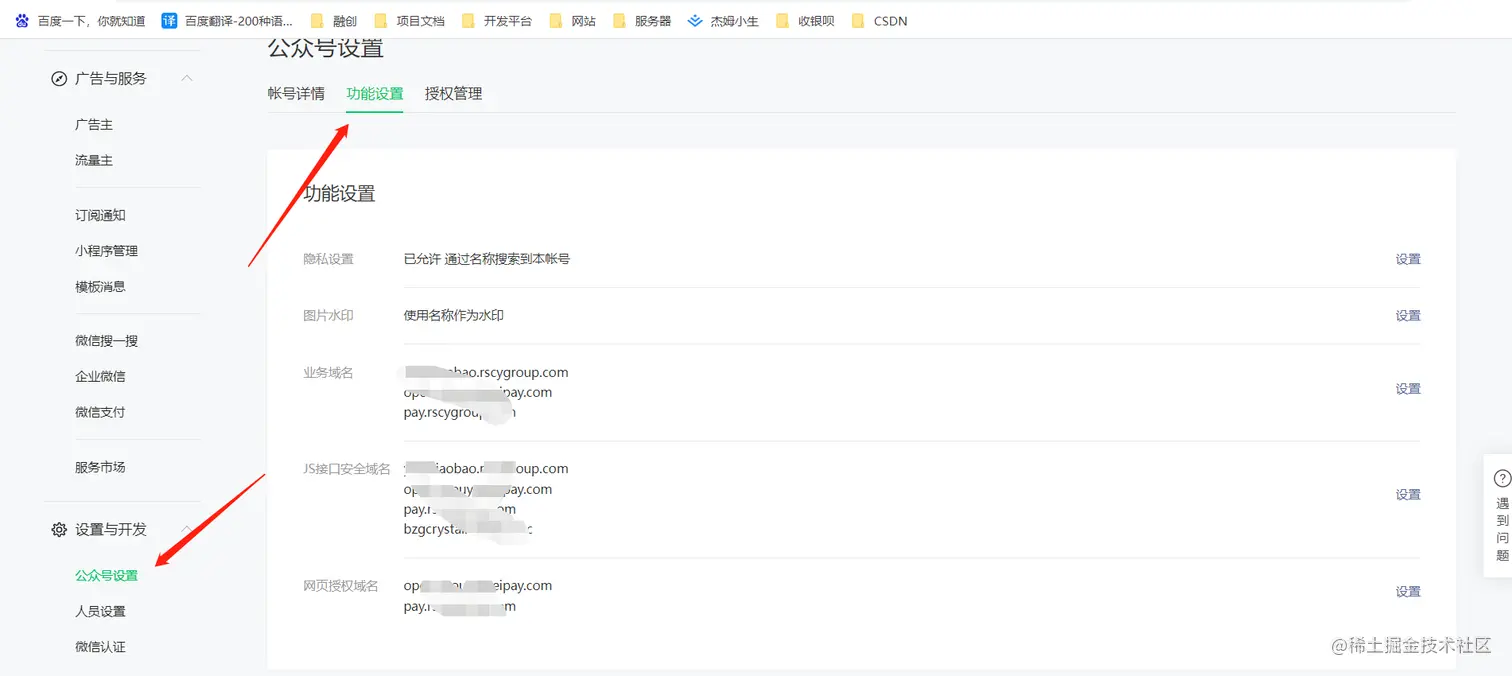Switch to the 授权管理 tab
The width and height of the screenshot is (1512, 676).
454,94
